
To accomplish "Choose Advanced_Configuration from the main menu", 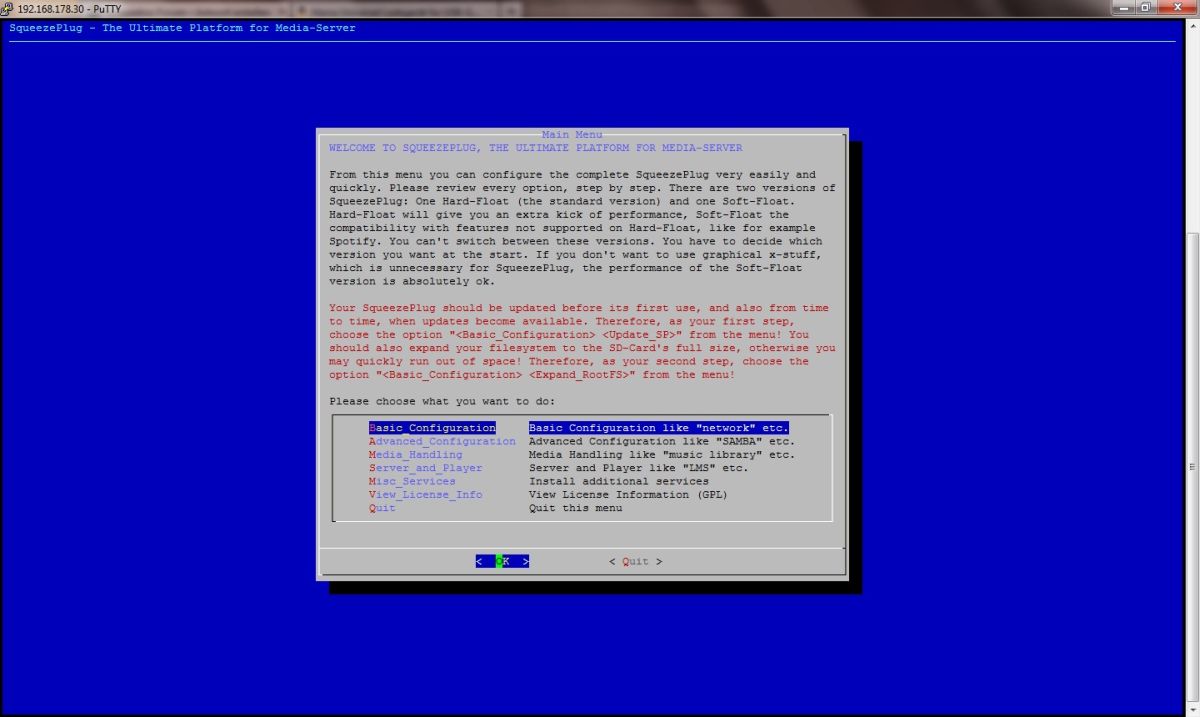I will coord(442,441).
